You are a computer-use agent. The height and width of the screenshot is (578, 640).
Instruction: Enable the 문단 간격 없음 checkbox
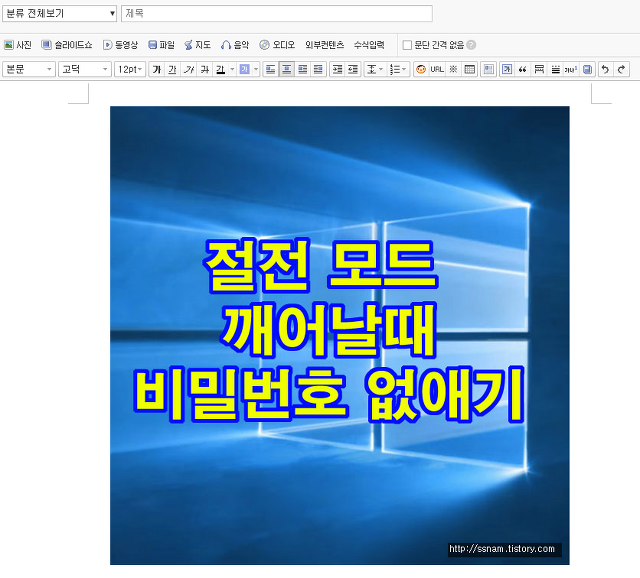coord(407,45)
